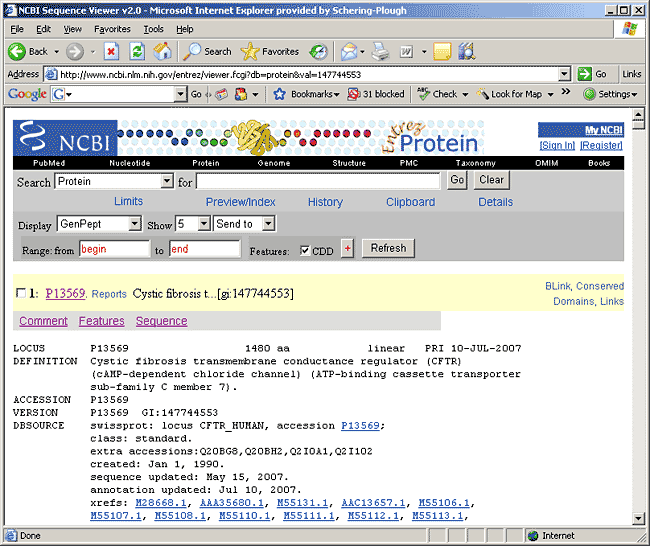Click the spell Check icon

tap(423, 94)
